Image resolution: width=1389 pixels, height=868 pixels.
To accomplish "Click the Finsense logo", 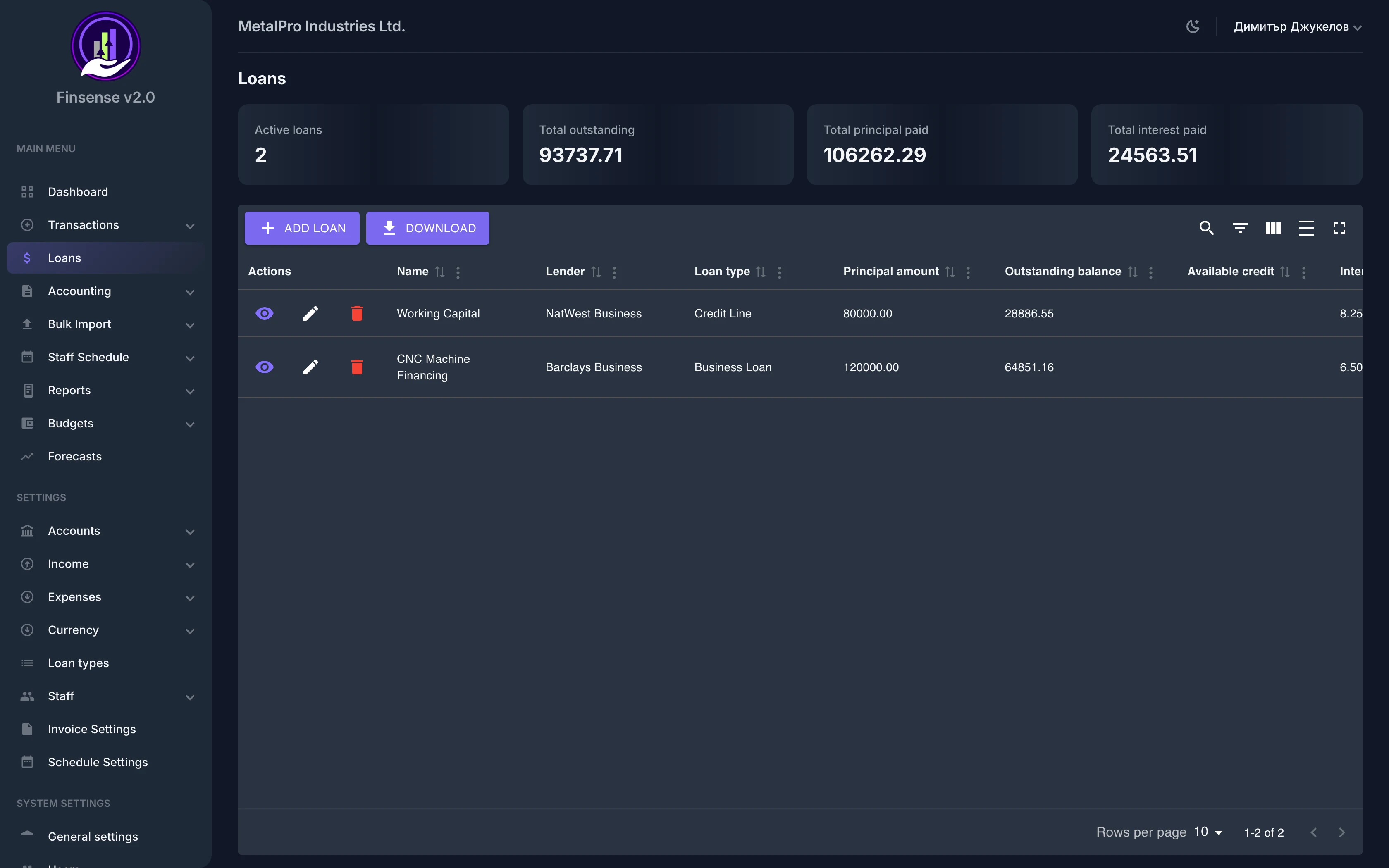I will (x=105, y=46).
